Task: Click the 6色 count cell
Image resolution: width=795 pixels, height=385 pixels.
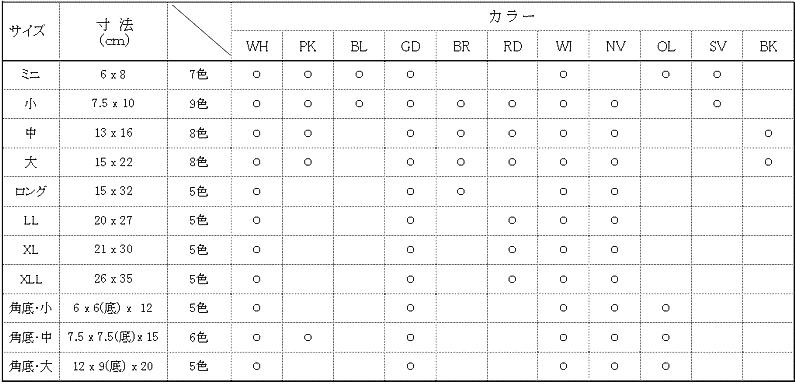Action: 199,337
